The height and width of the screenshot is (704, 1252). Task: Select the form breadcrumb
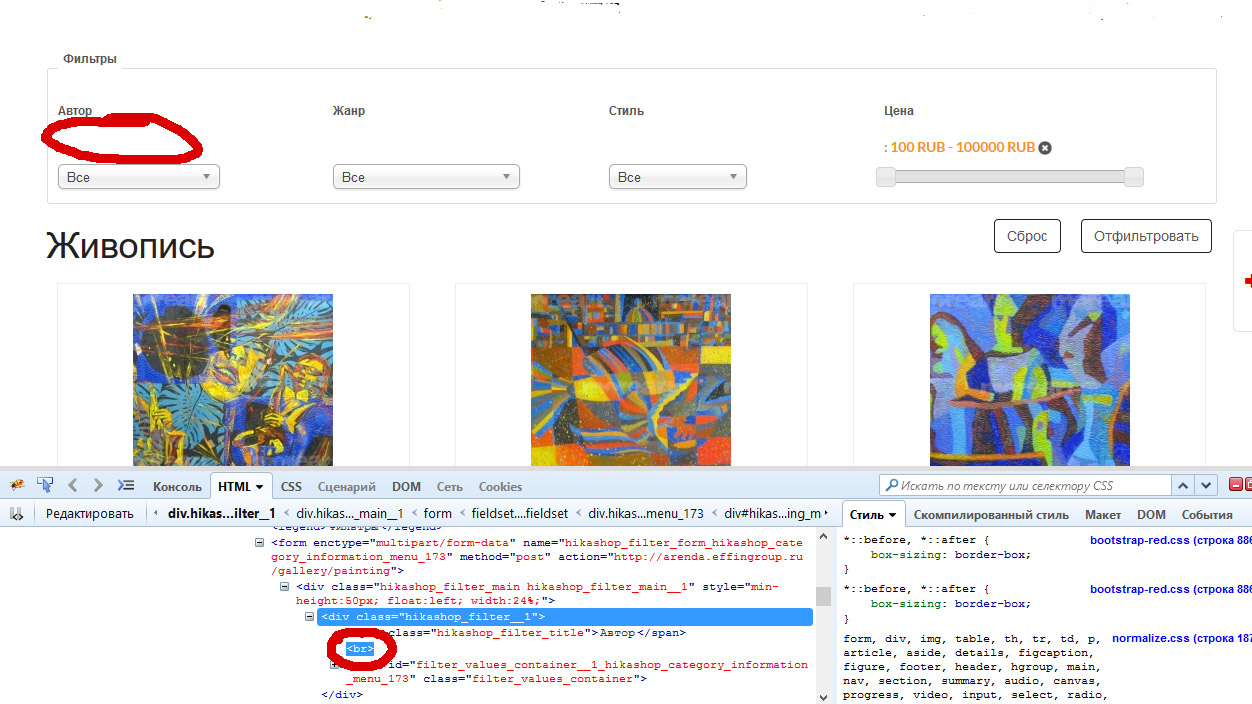pyautogui.click(x=437, y=514)
